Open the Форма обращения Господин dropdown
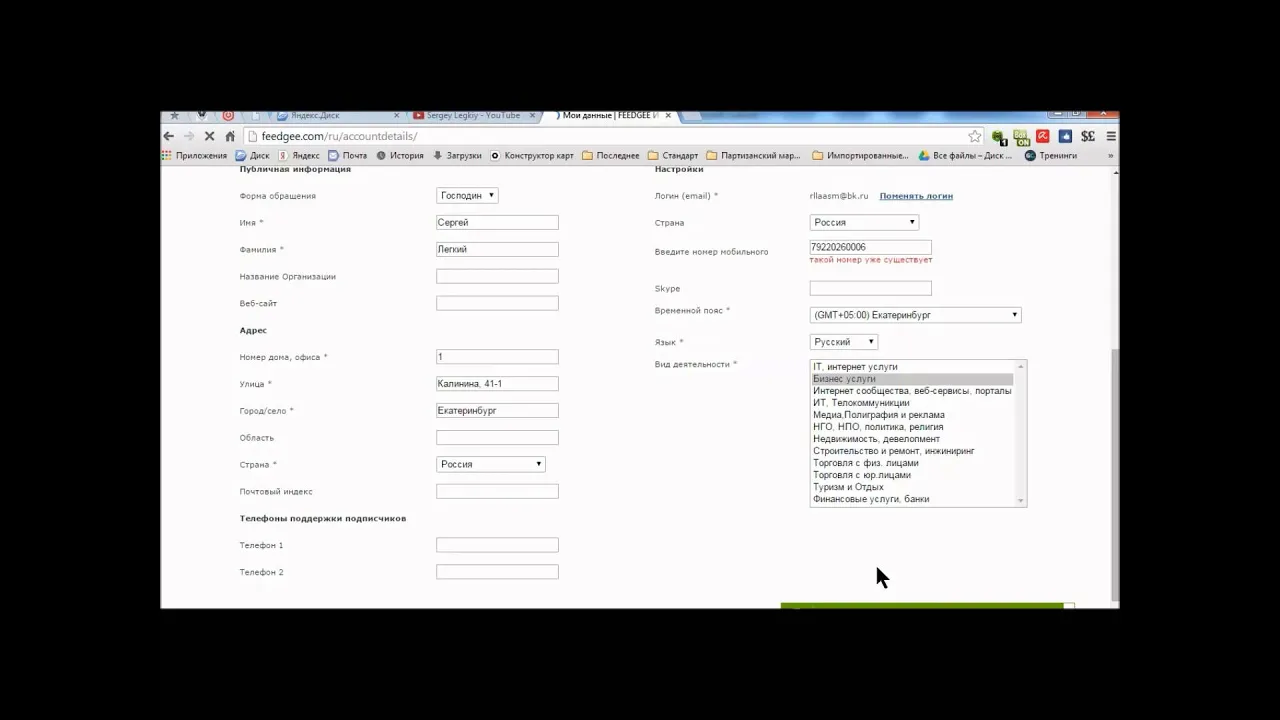 [467, 196]
